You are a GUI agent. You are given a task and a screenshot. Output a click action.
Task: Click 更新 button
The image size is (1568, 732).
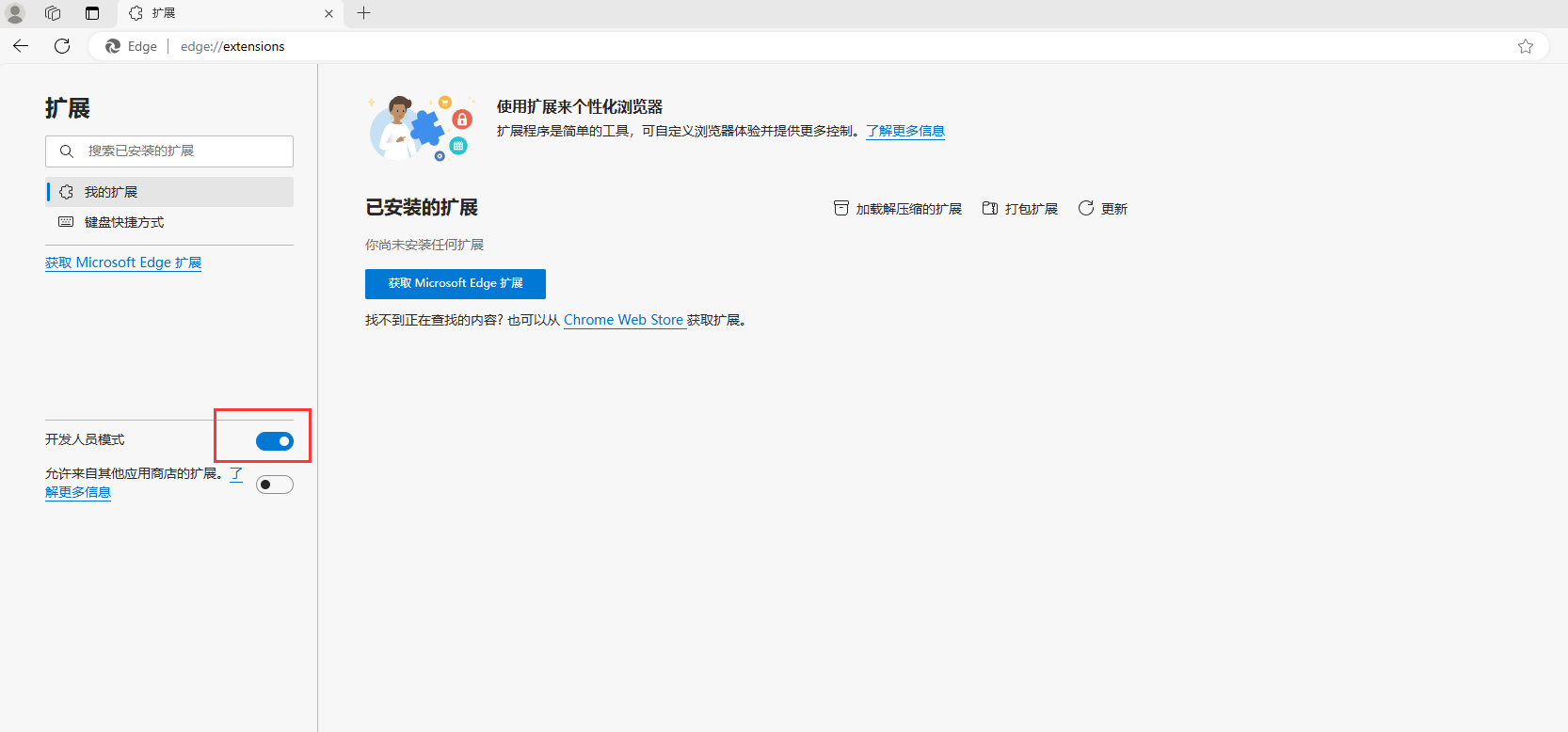tap(1103, 209)
